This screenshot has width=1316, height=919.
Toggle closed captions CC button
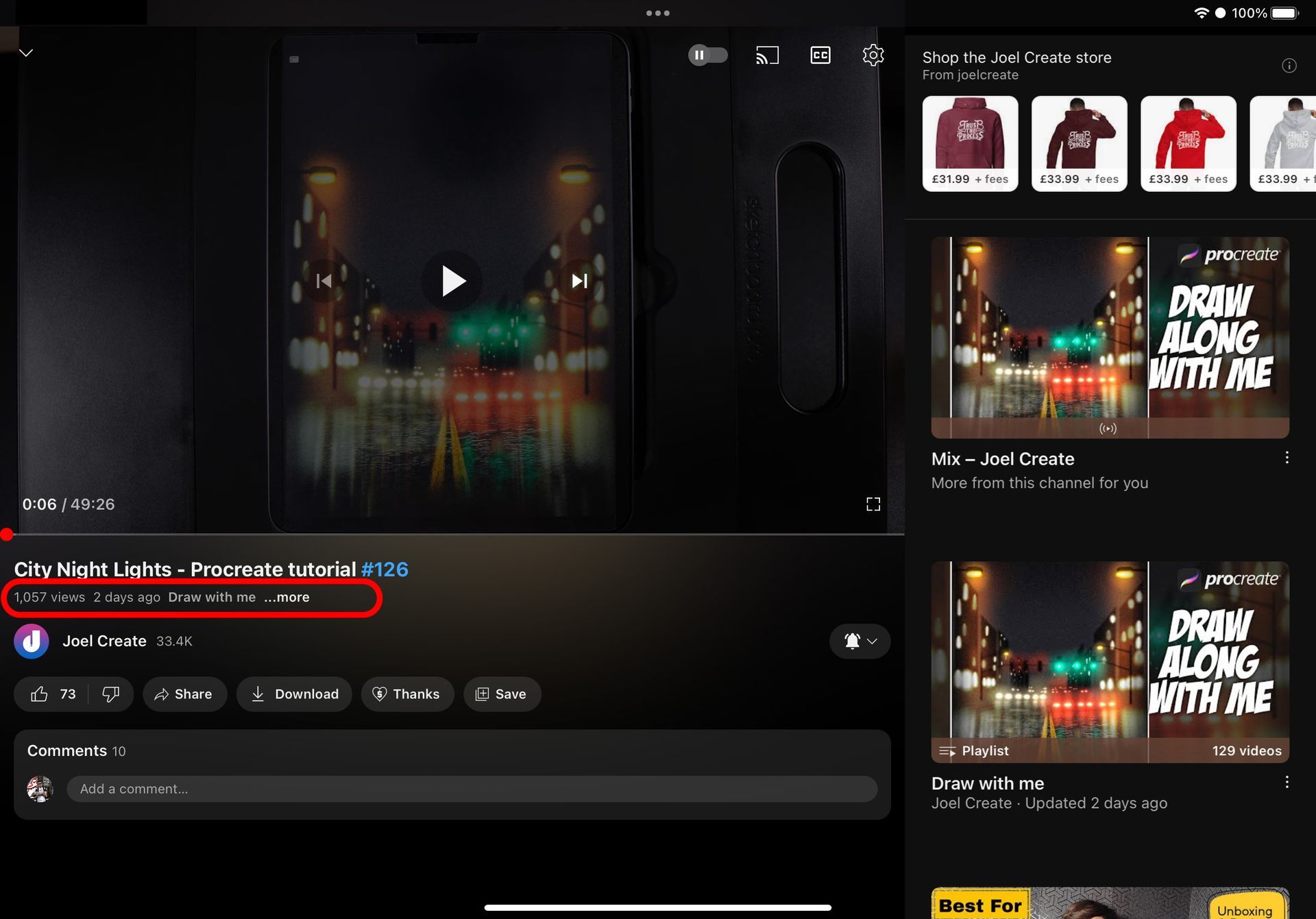click(x=820, y=55)
